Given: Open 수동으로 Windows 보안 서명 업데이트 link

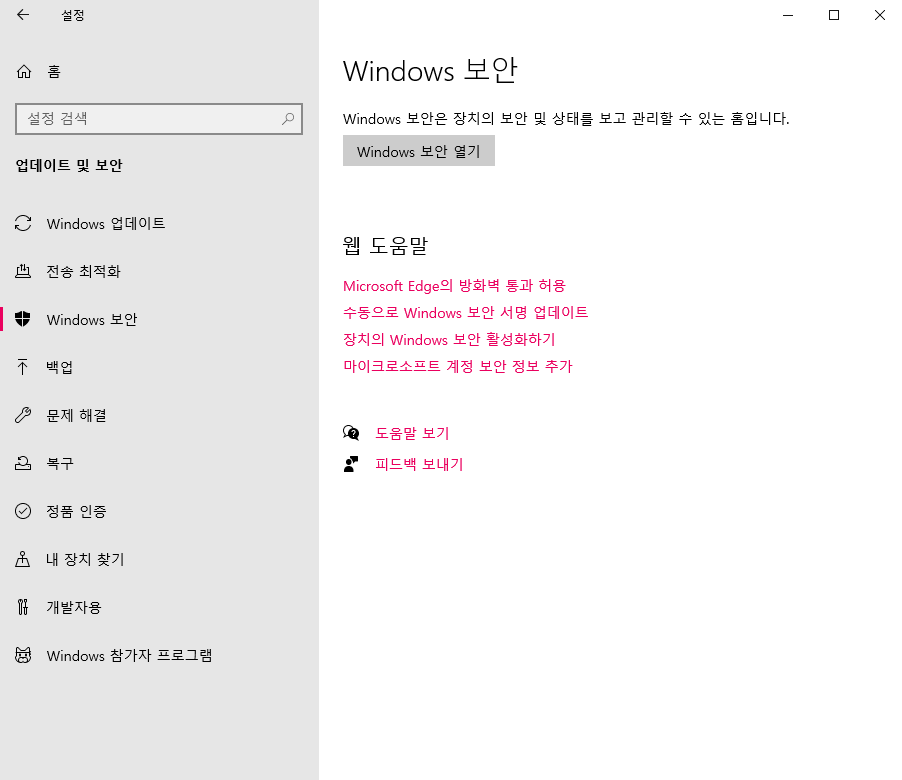Looking at the screenshot, I should 465,312.
